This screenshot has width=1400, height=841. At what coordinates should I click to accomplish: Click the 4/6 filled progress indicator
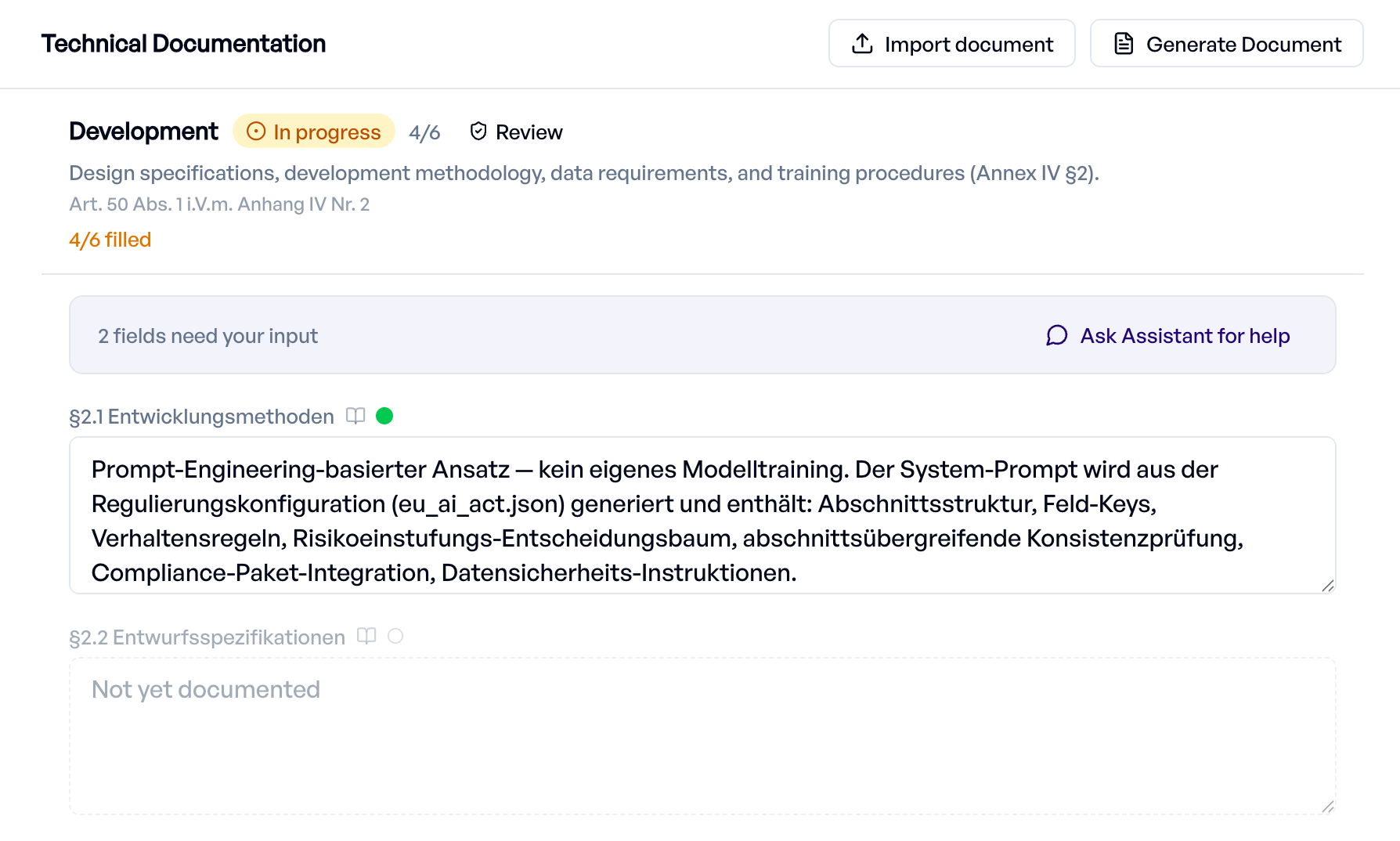click(110, 240)
